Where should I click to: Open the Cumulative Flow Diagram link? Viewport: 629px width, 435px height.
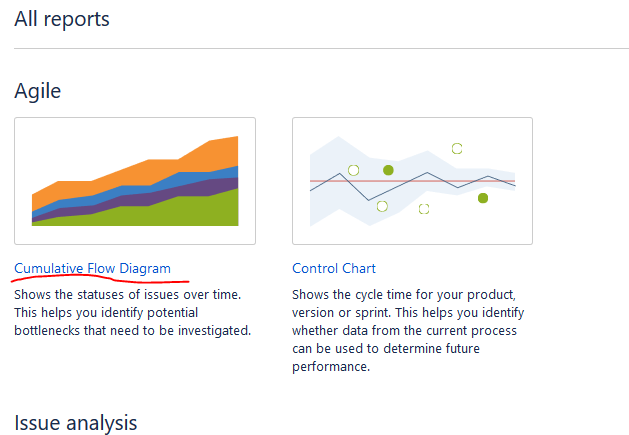point(92,268)
